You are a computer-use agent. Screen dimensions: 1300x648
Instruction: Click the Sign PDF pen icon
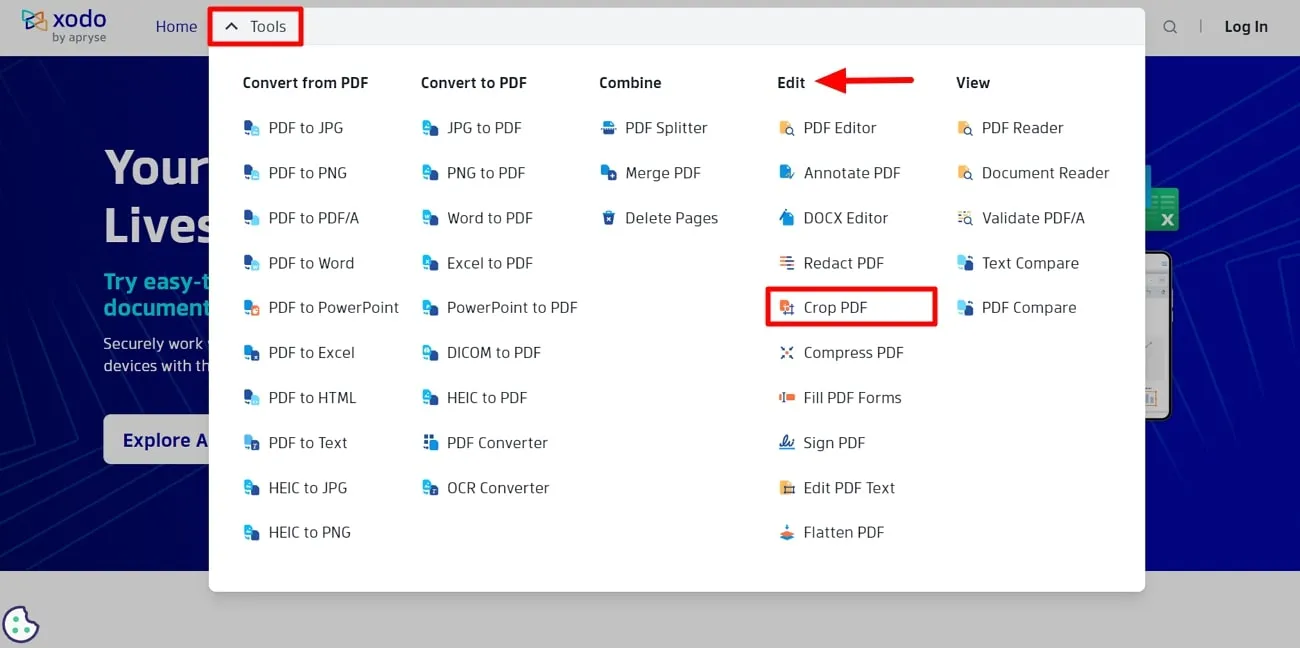pos(786,442)
